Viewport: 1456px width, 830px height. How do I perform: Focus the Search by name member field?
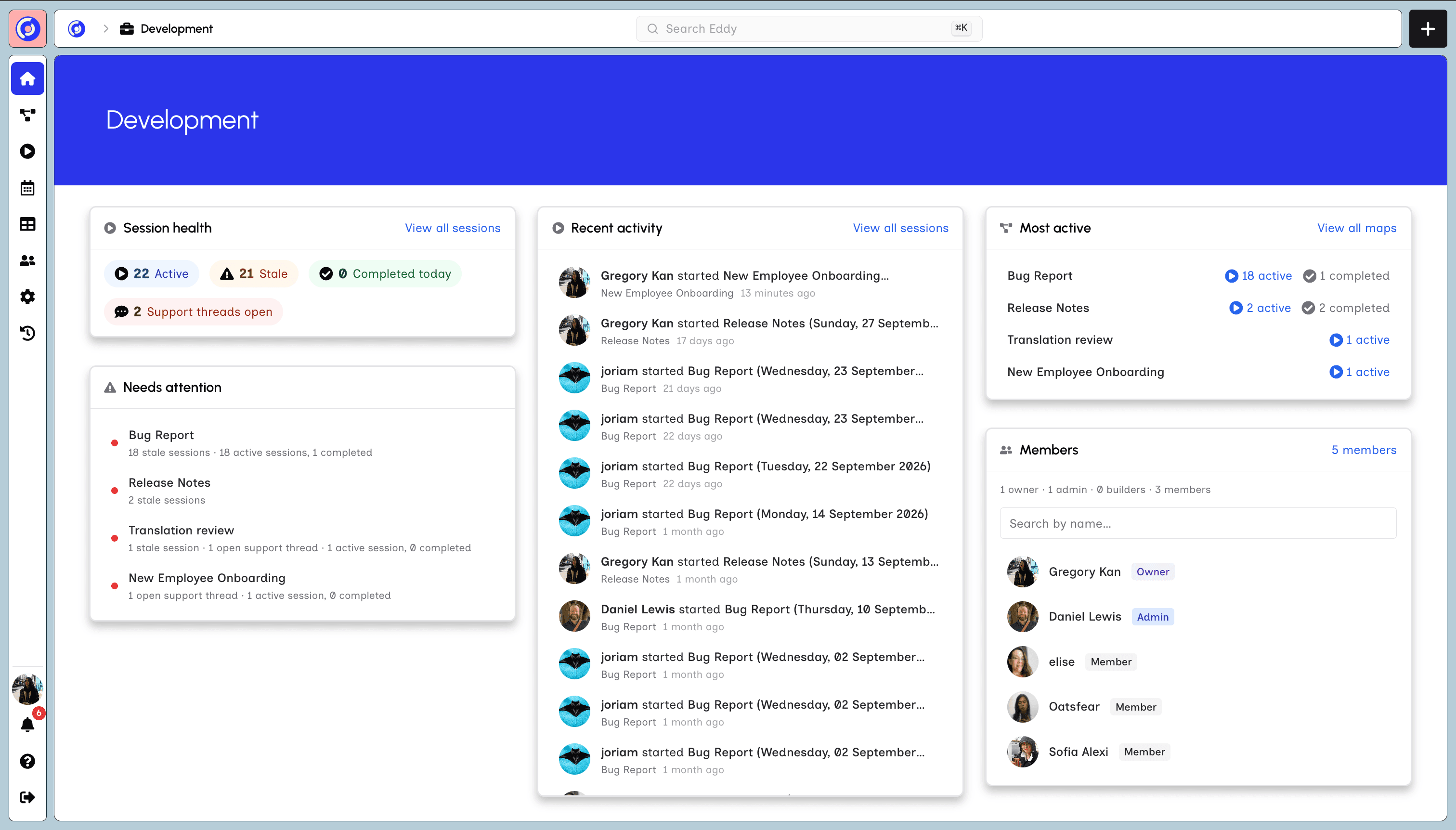coord(1198,523)
